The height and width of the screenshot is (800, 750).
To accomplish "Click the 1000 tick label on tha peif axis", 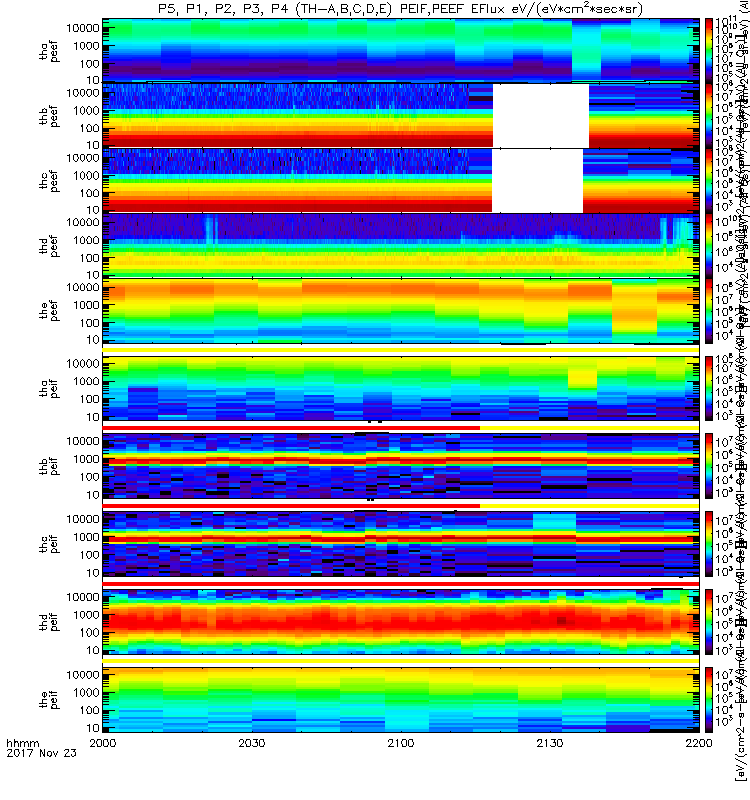I will point(86,382).
